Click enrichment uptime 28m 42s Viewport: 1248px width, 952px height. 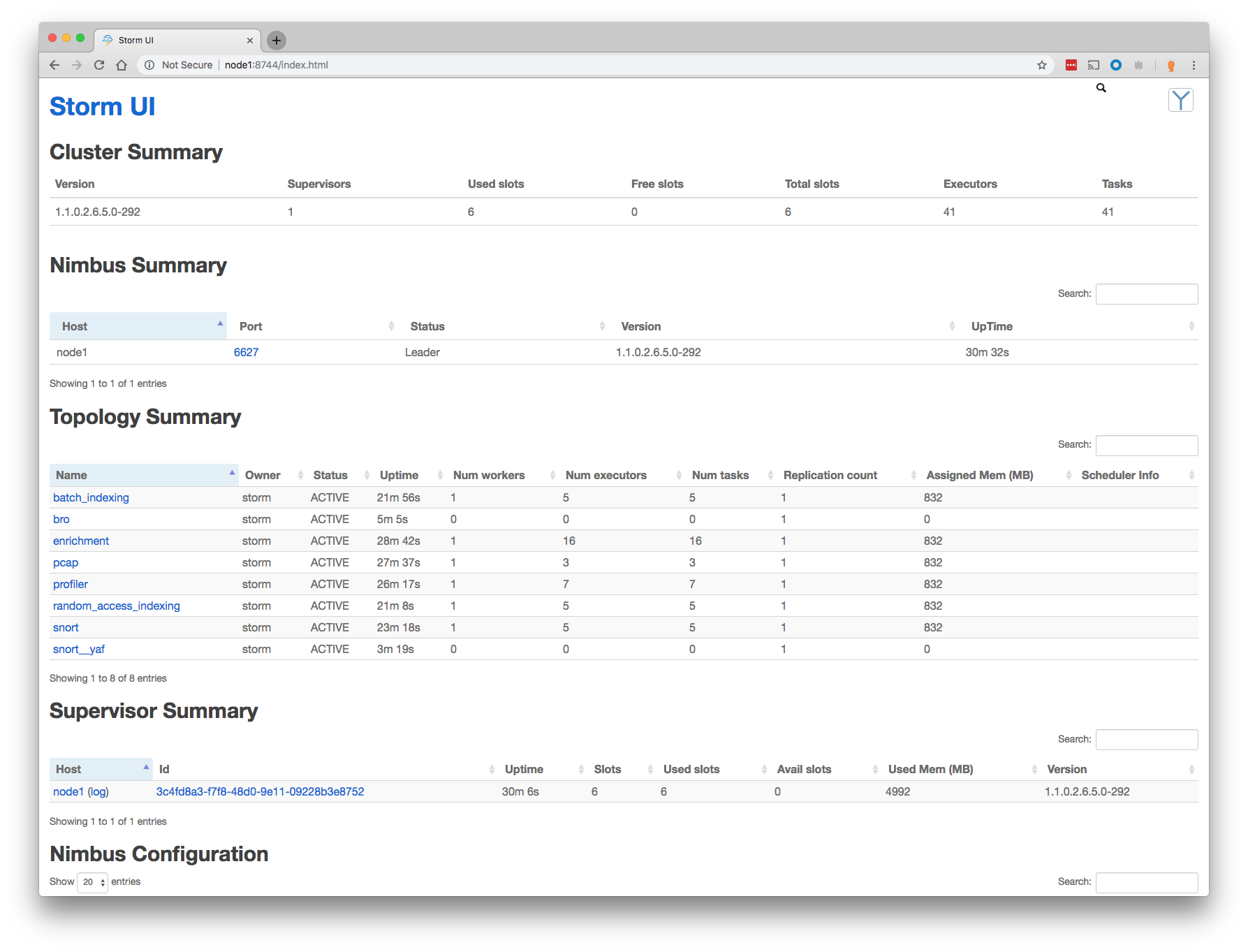(398, 541)
